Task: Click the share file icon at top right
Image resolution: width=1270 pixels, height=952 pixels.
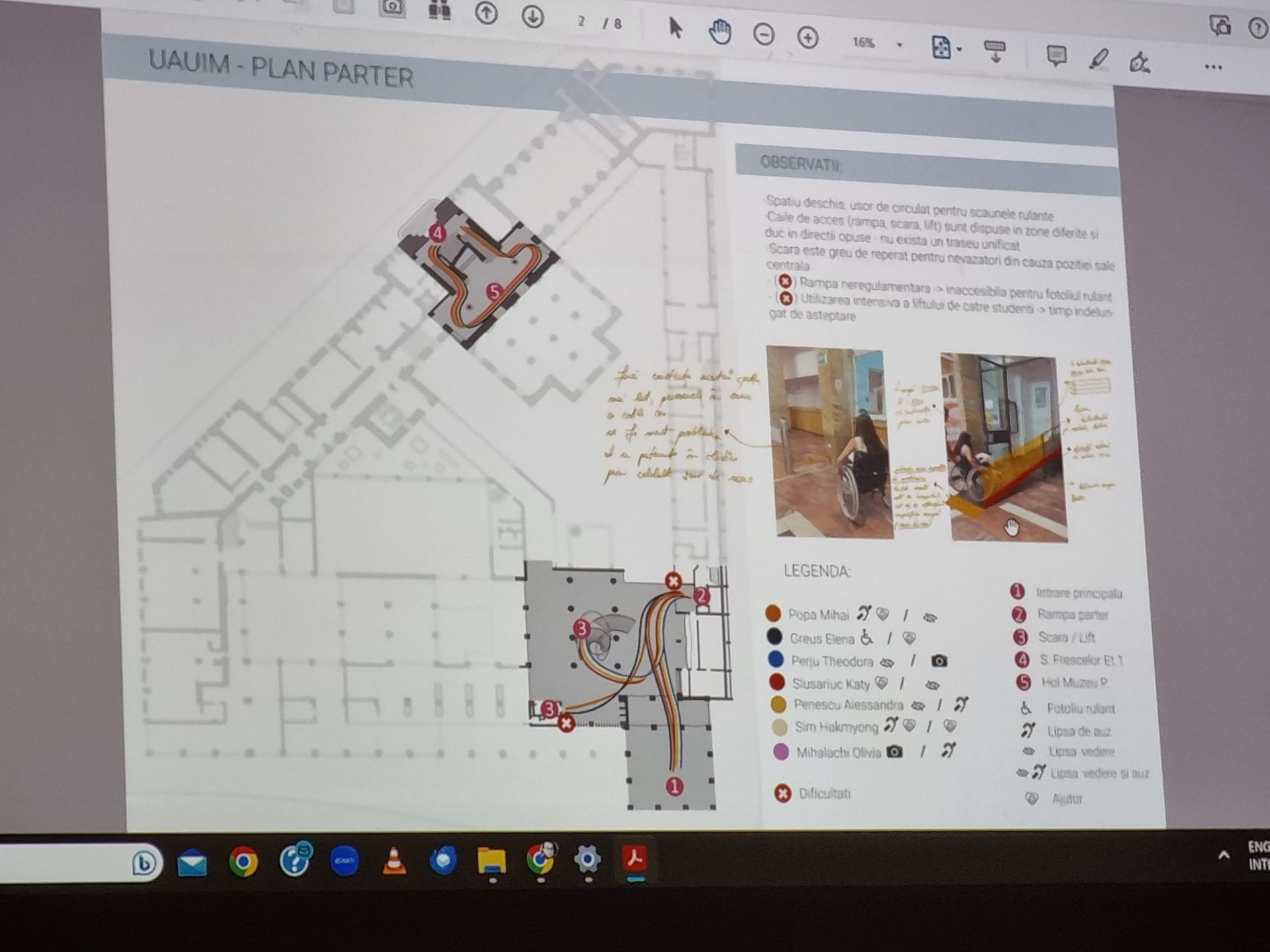Action: tap(1220, 25)
